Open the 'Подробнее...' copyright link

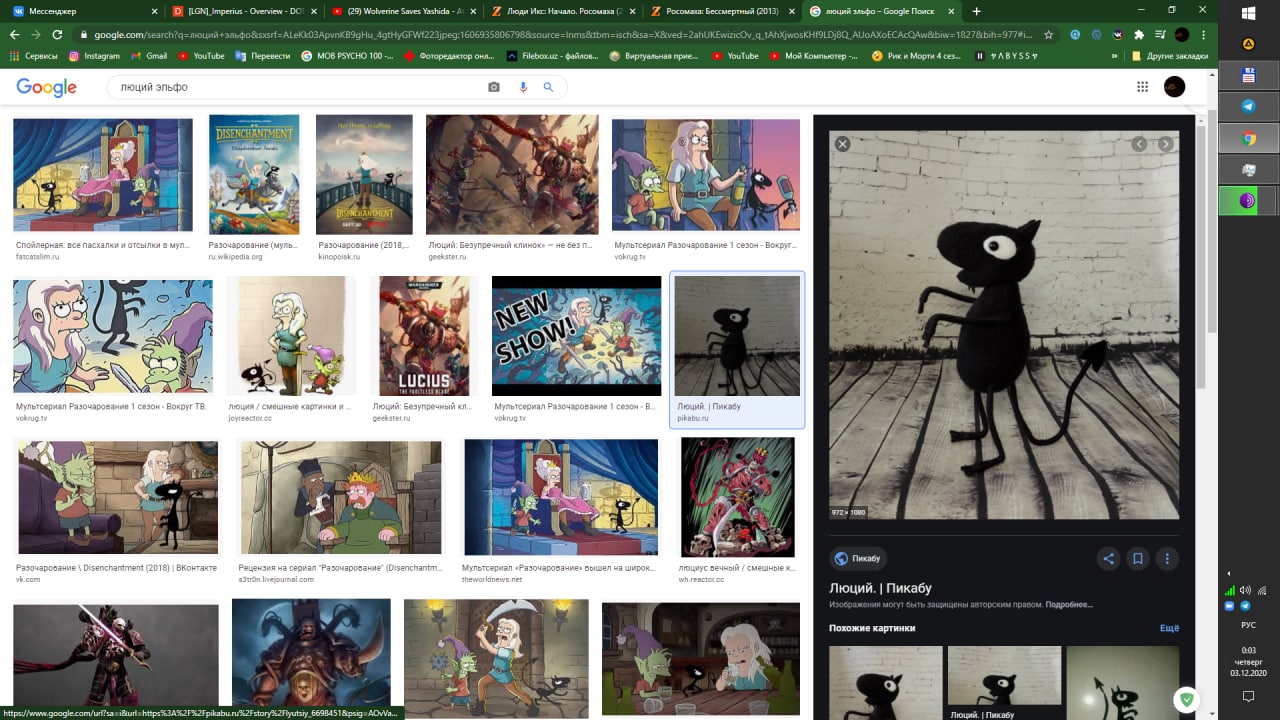1069,605
